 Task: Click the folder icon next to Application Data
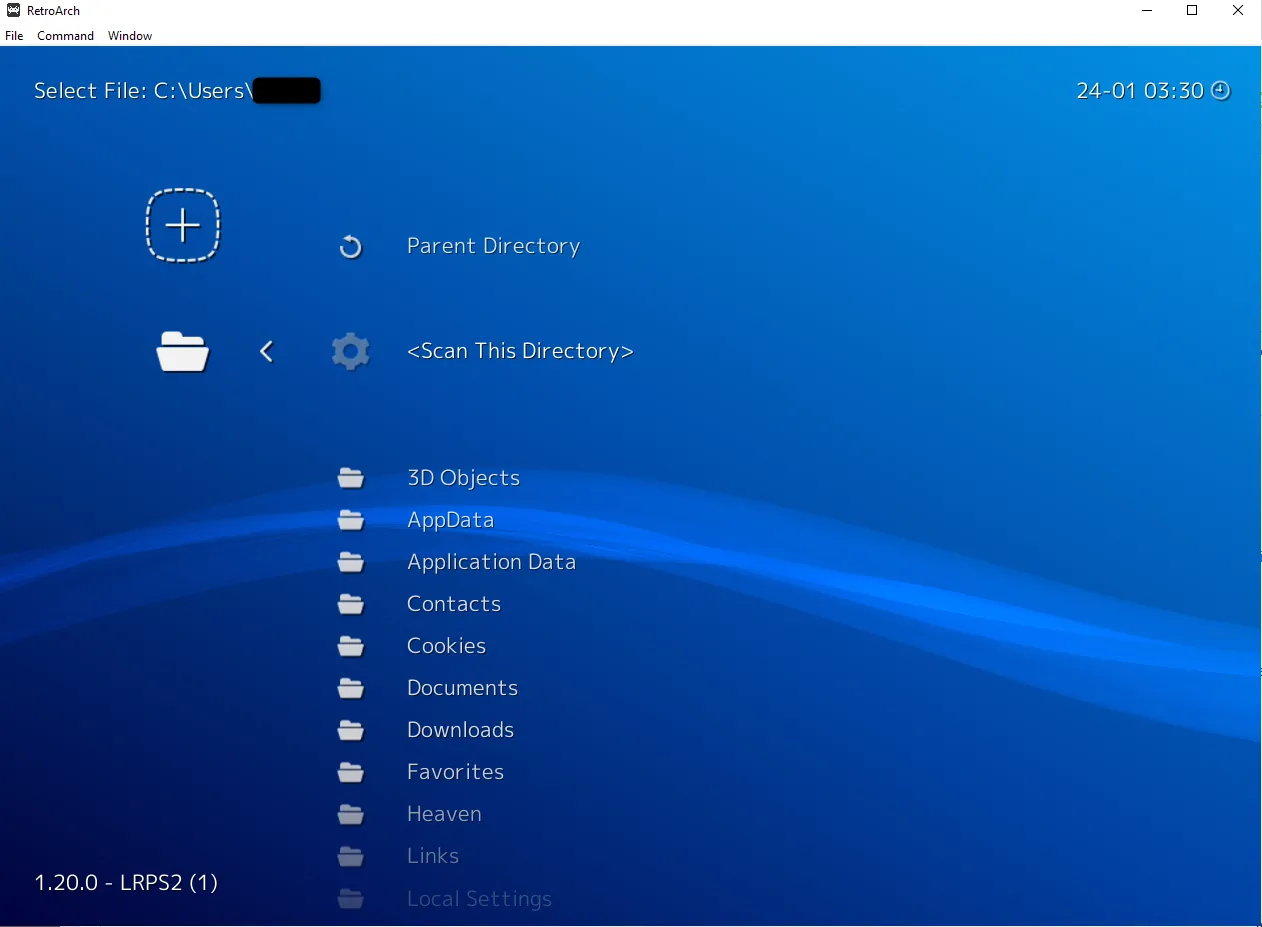coord(350,562)
